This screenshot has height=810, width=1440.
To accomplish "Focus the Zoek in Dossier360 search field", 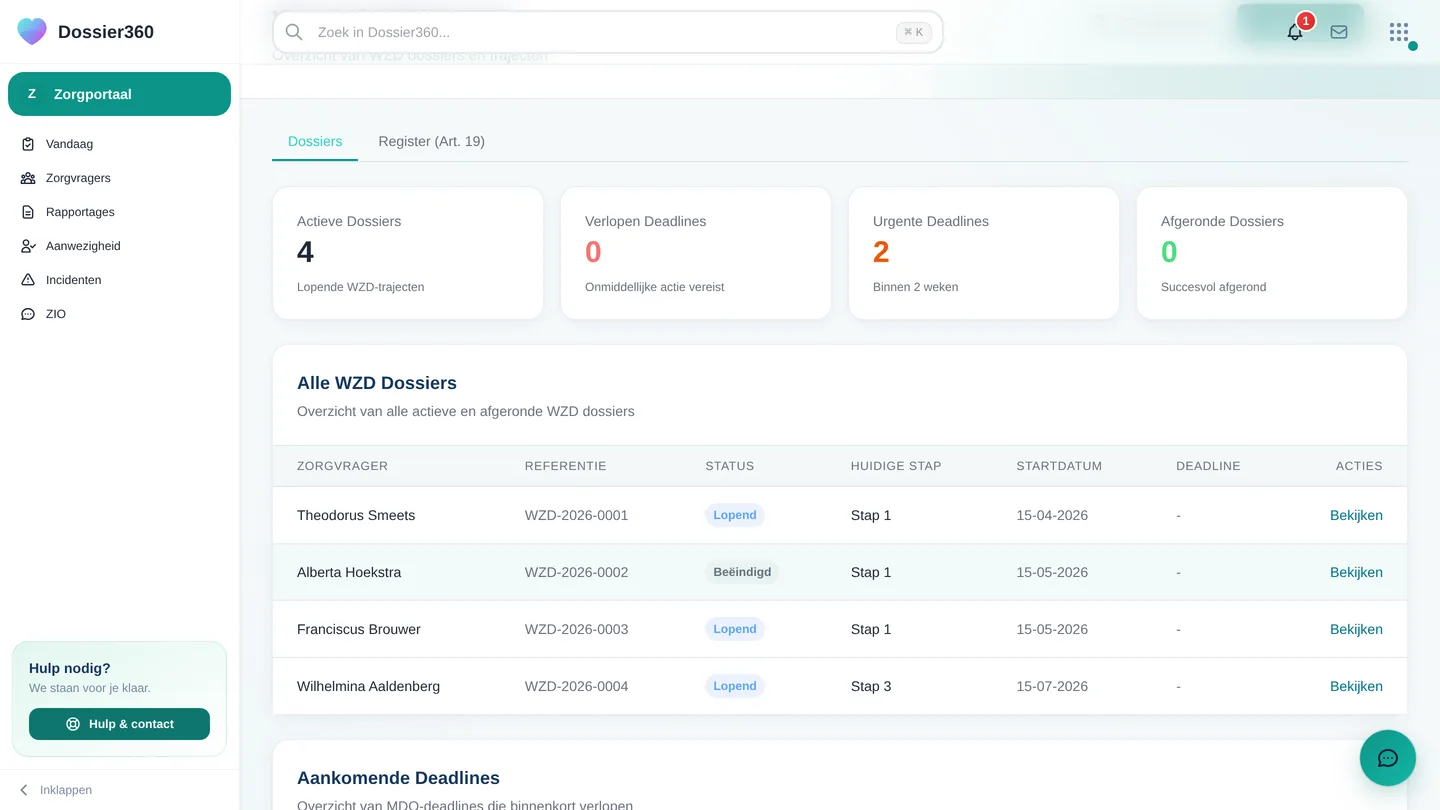I will pos(607,32).
